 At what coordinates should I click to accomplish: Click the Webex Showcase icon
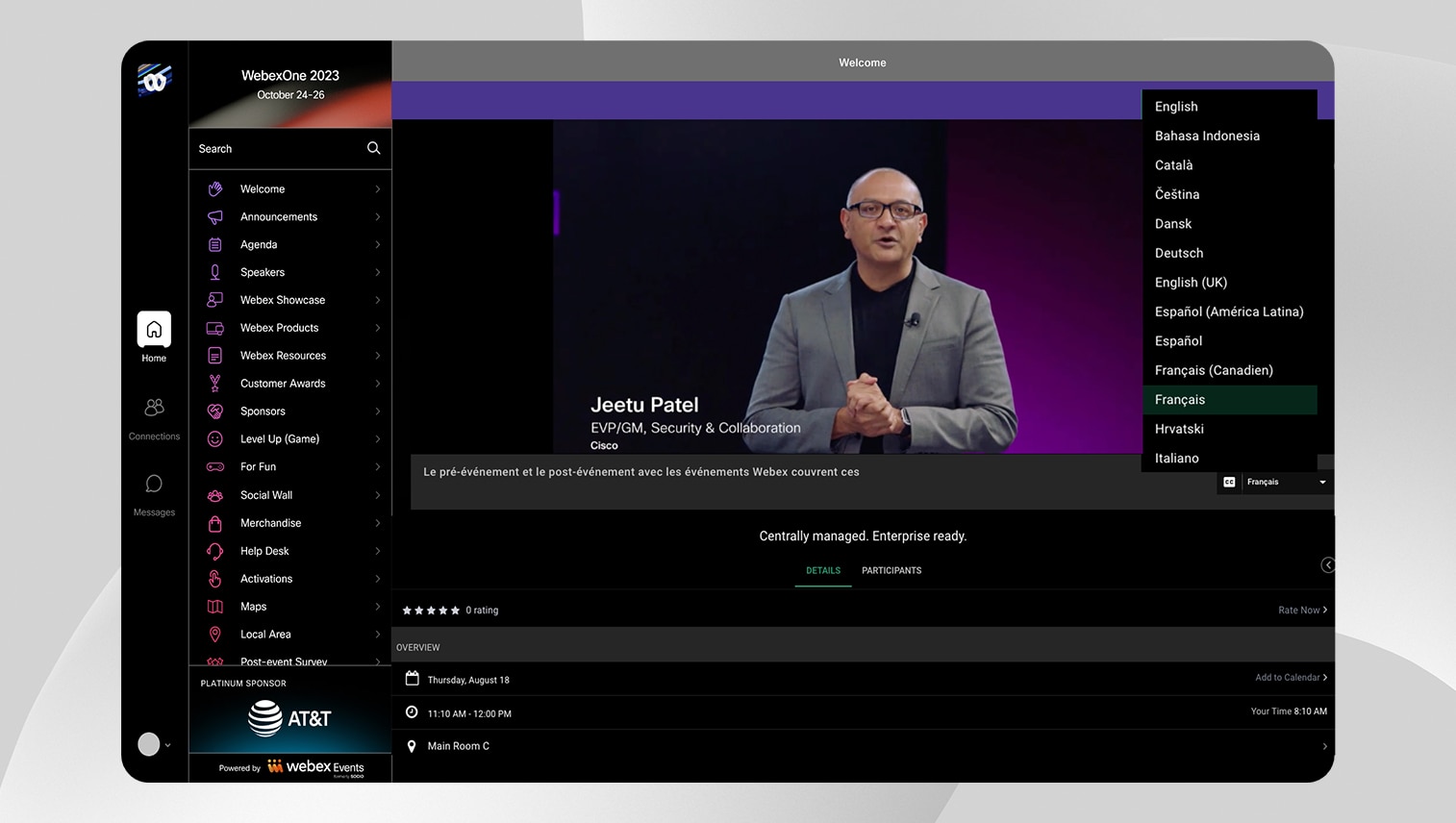coord(215,300)
